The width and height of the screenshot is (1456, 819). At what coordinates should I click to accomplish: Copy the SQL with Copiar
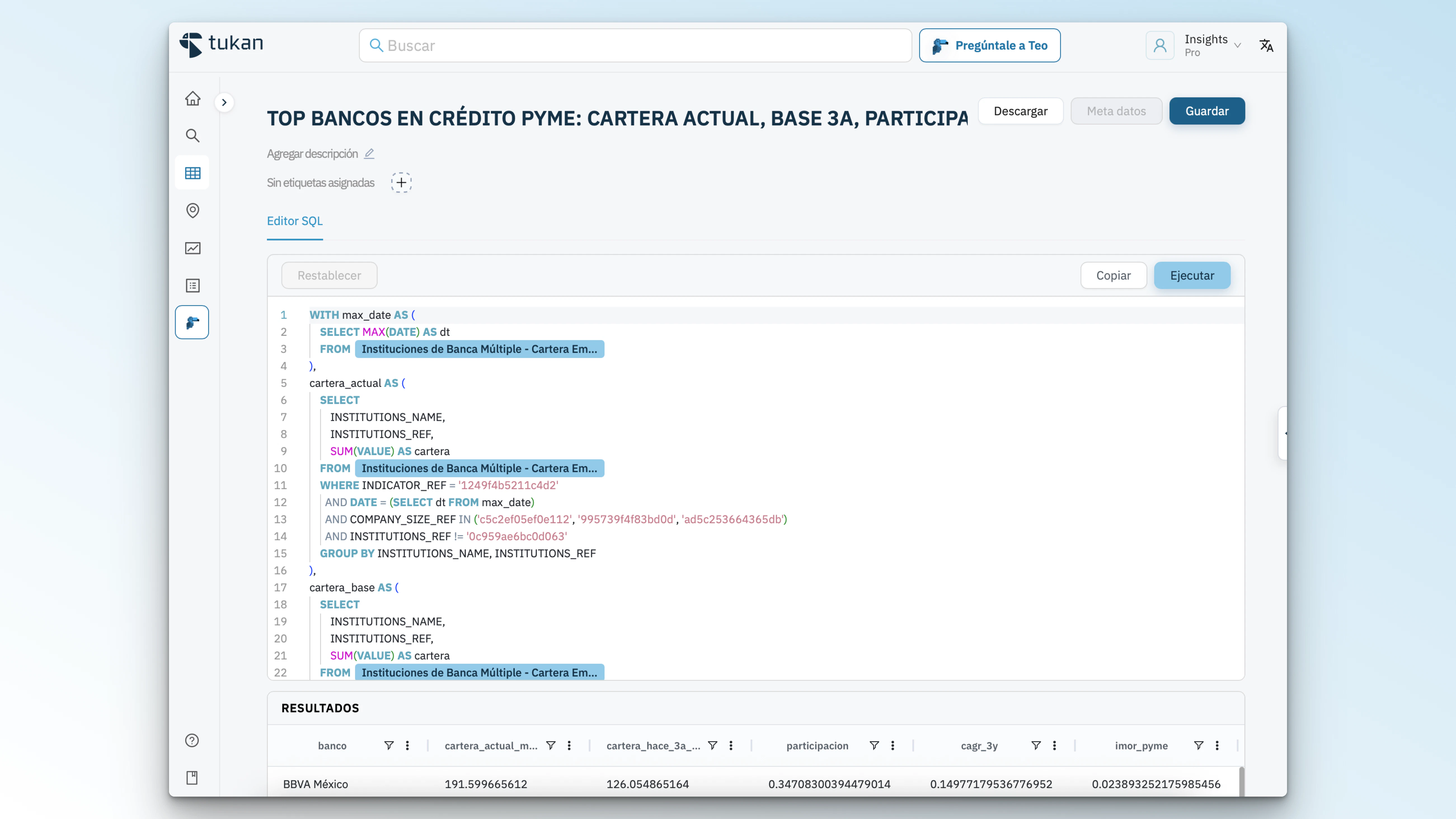(1114, 275)
